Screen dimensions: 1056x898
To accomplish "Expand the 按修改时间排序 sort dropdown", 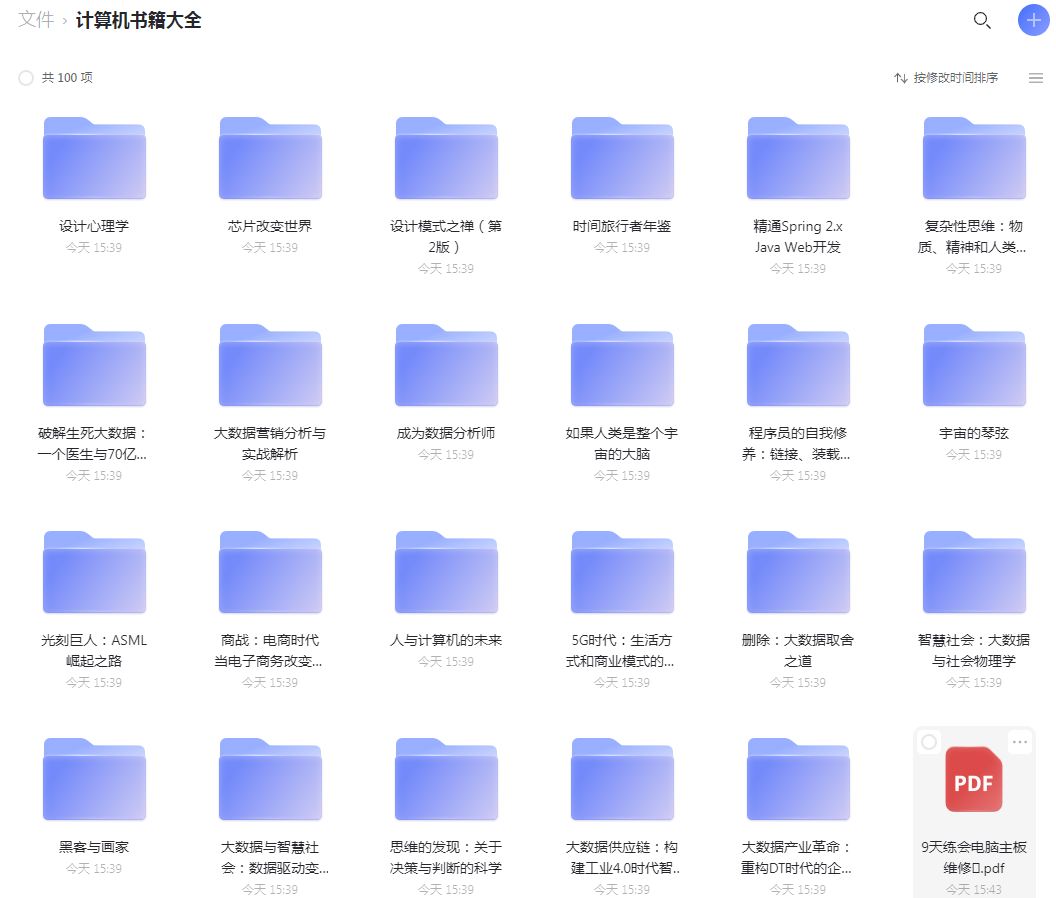I will coord(946,78).
